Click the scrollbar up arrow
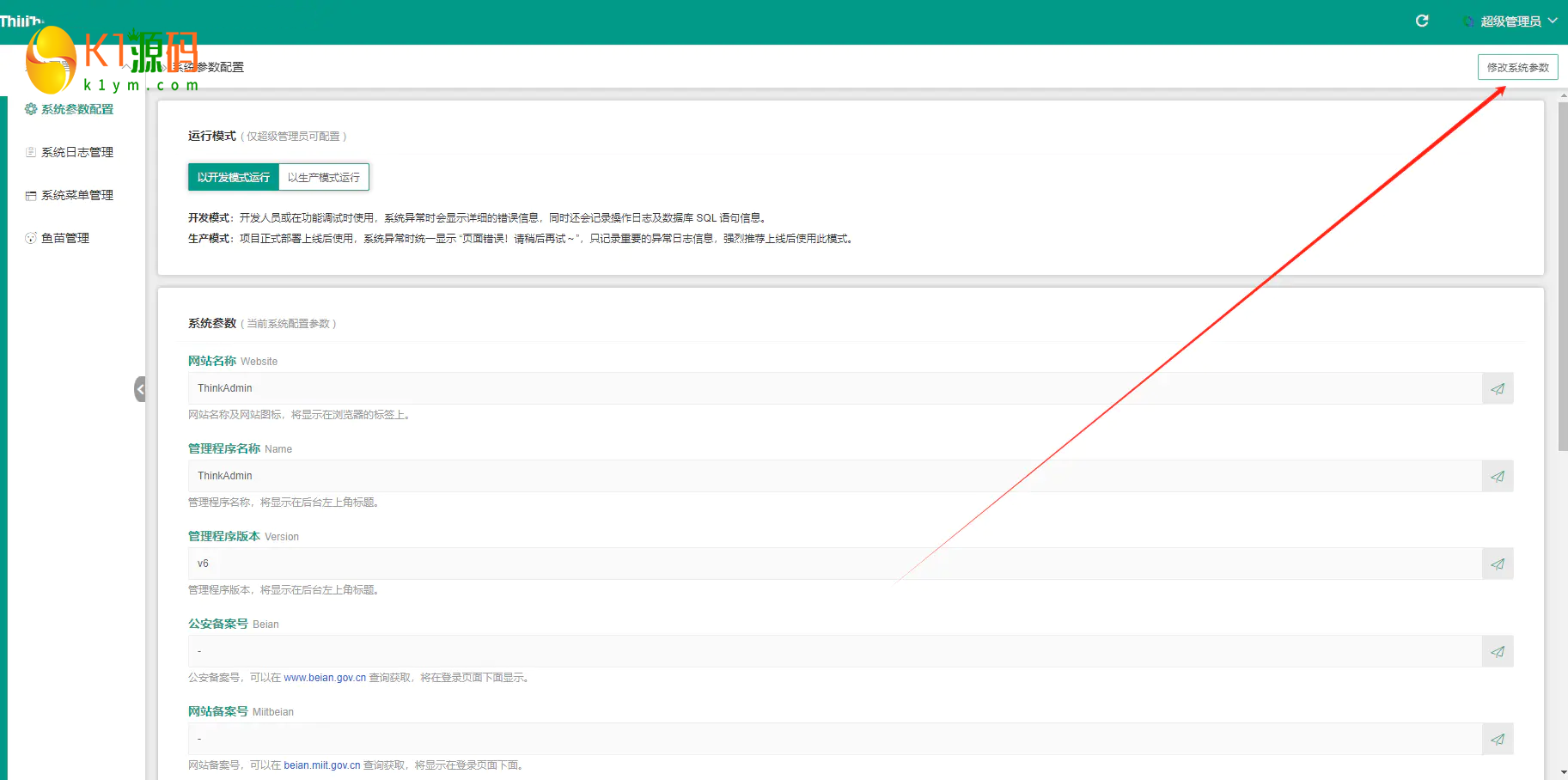The image size is (1568, 780). [x=1563, y=94]
